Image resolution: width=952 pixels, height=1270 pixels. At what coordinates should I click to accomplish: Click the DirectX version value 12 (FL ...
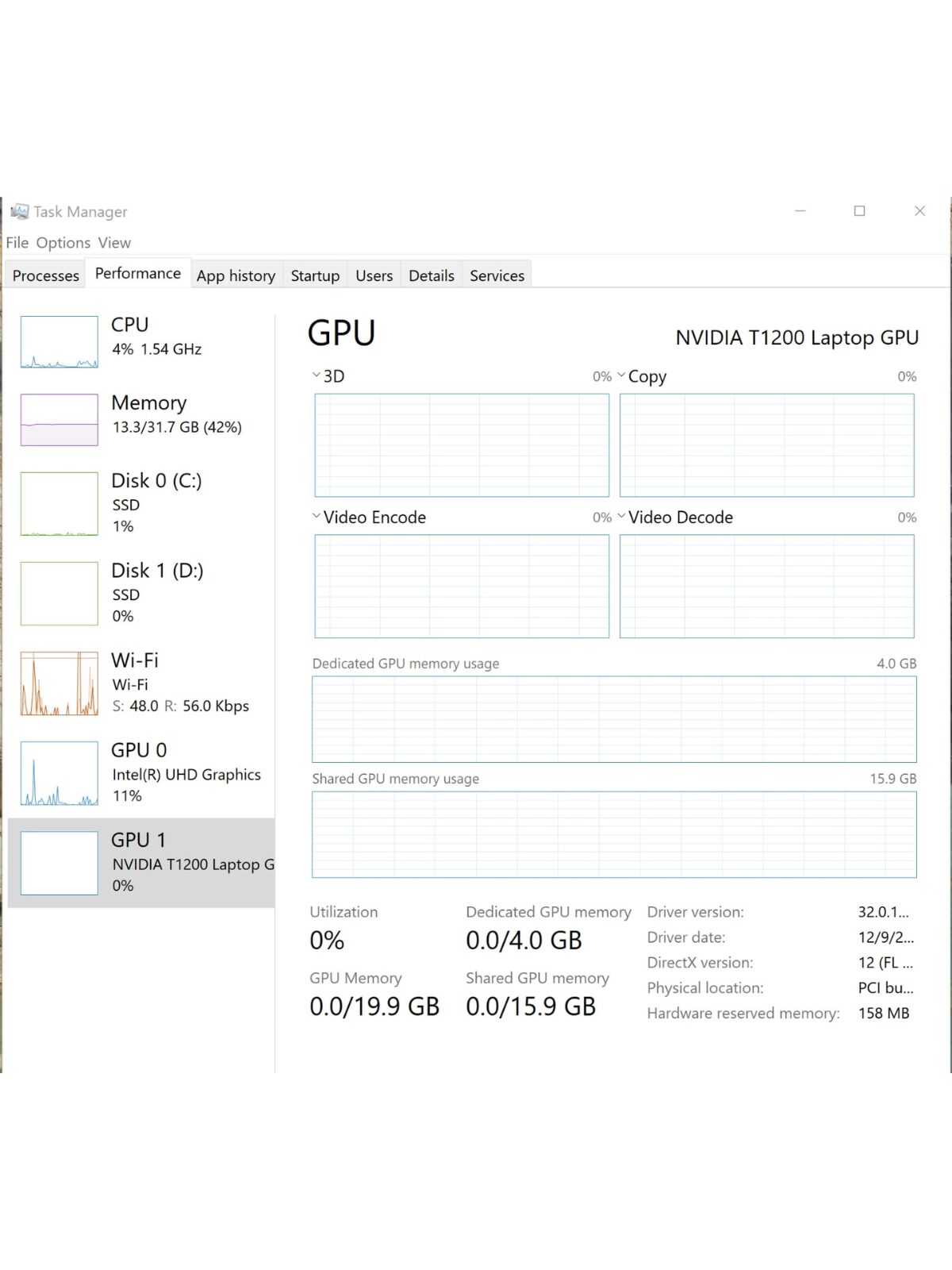(x=885, y=963)
